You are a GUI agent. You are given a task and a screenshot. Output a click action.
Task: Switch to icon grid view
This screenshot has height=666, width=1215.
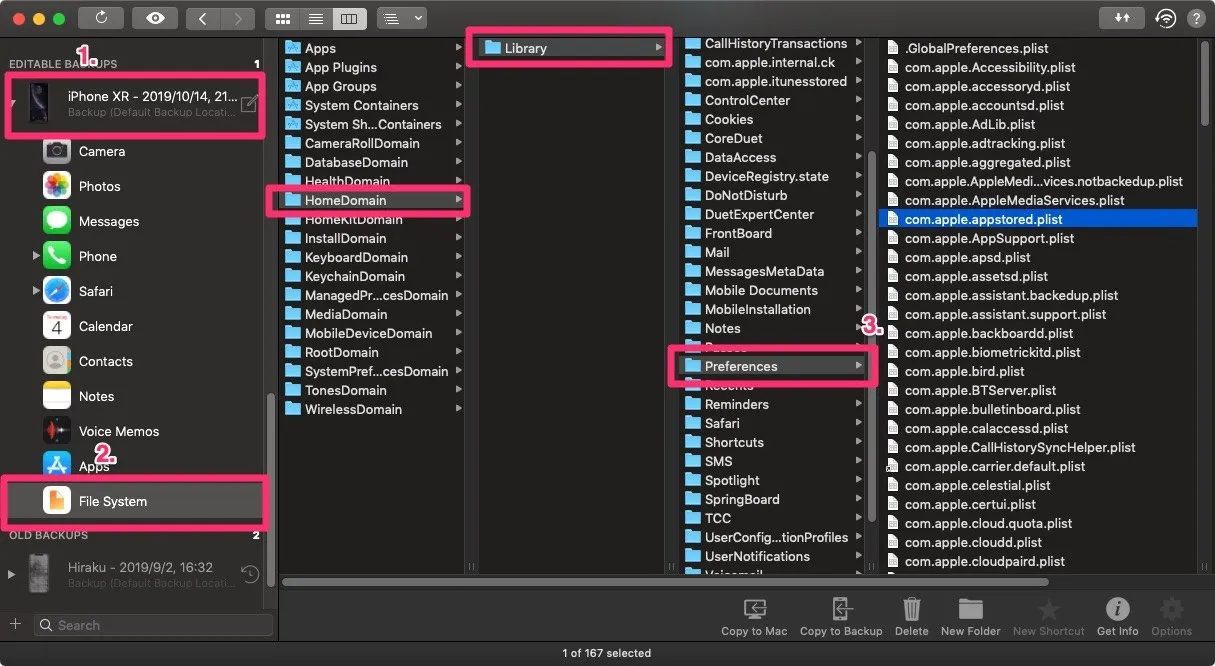(x=282, y=18)
